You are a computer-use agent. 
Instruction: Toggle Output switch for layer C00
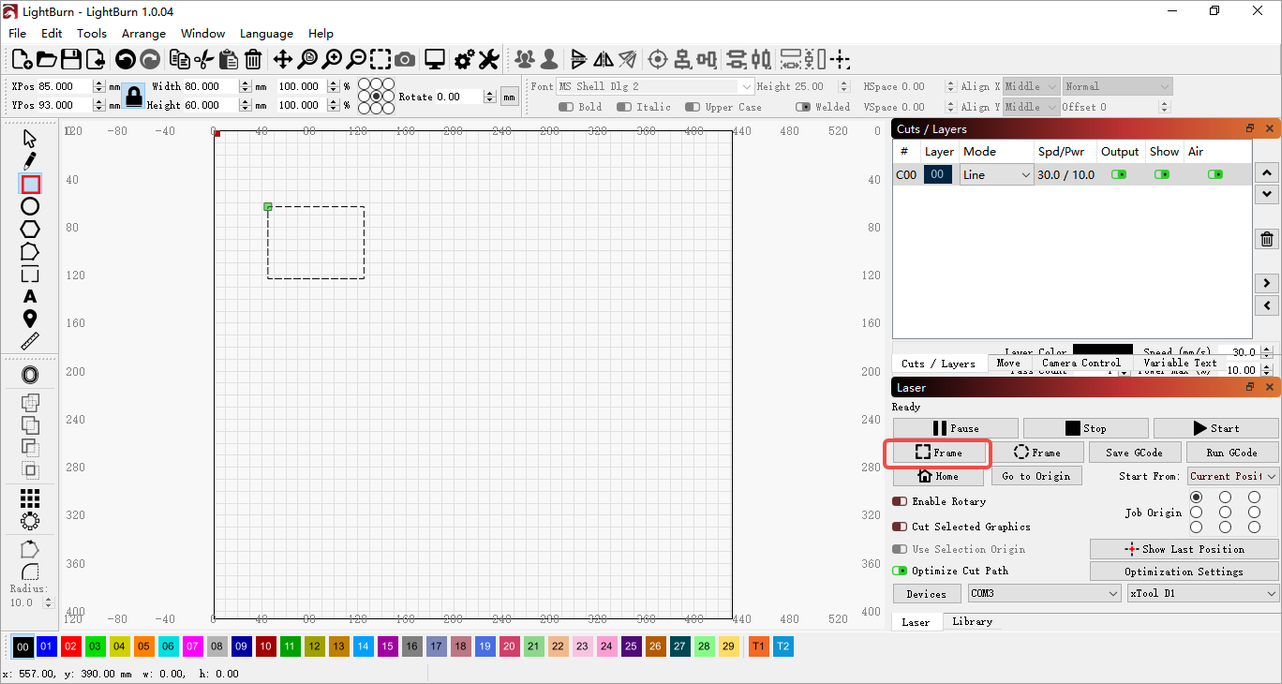click(1119, 174)
